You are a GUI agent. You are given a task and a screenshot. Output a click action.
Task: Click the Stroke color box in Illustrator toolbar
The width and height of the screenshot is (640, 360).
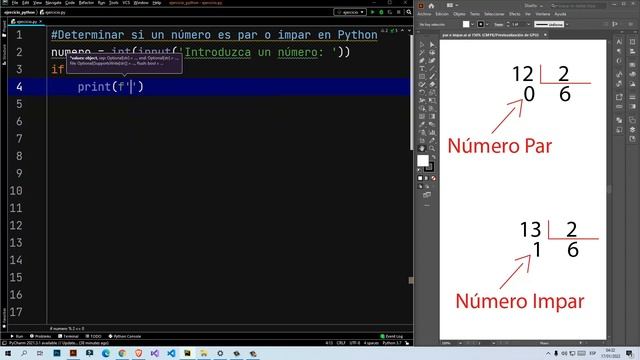click(429, 167)
